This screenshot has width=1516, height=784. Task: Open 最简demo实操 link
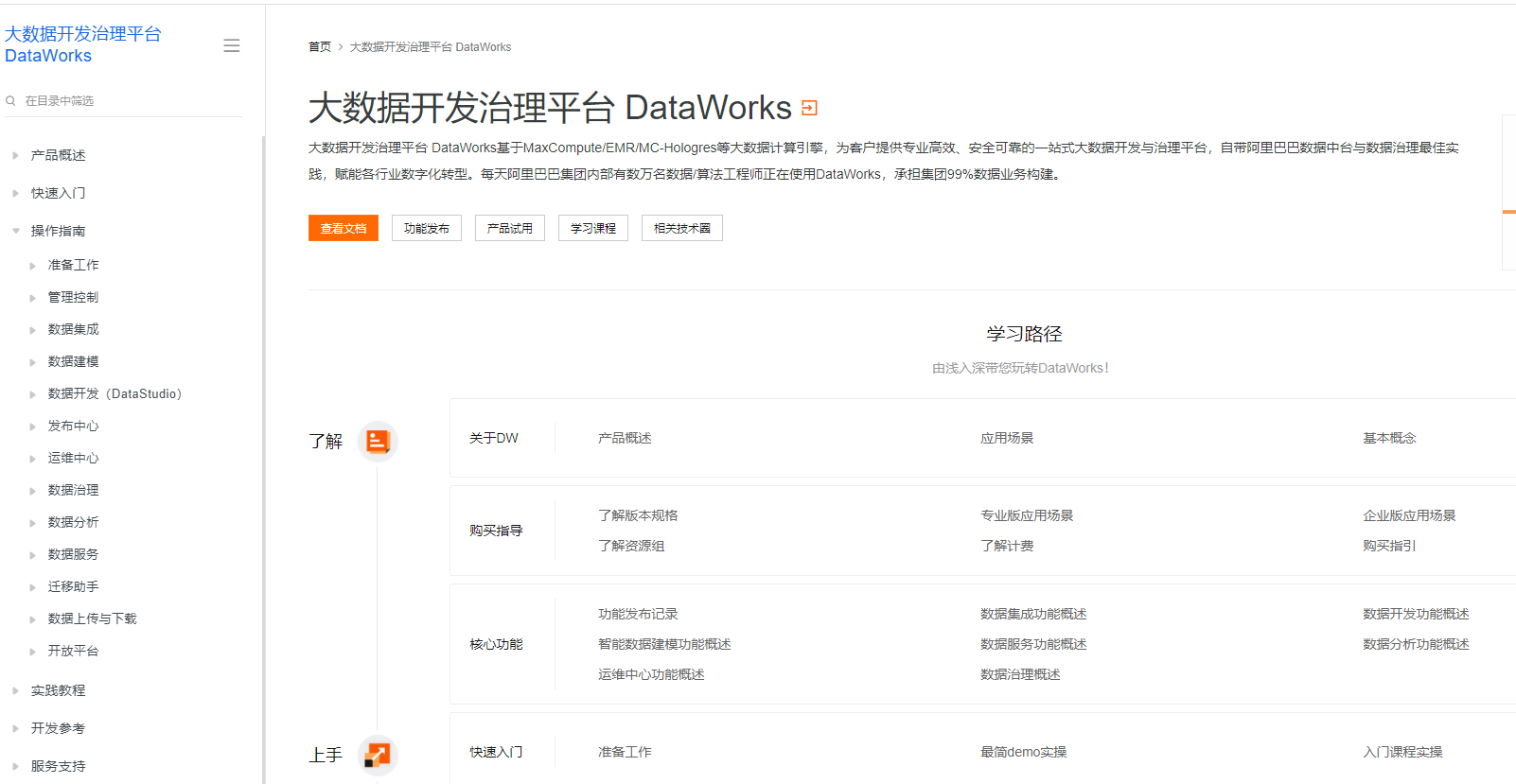coord(1023,752)
